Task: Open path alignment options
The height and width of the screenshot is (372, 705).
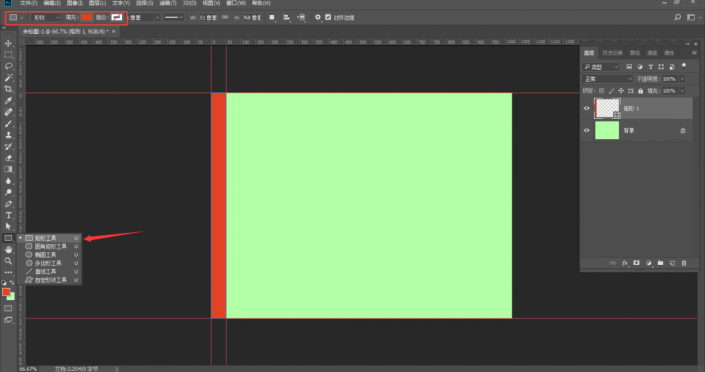Action: tap(286, 18)
